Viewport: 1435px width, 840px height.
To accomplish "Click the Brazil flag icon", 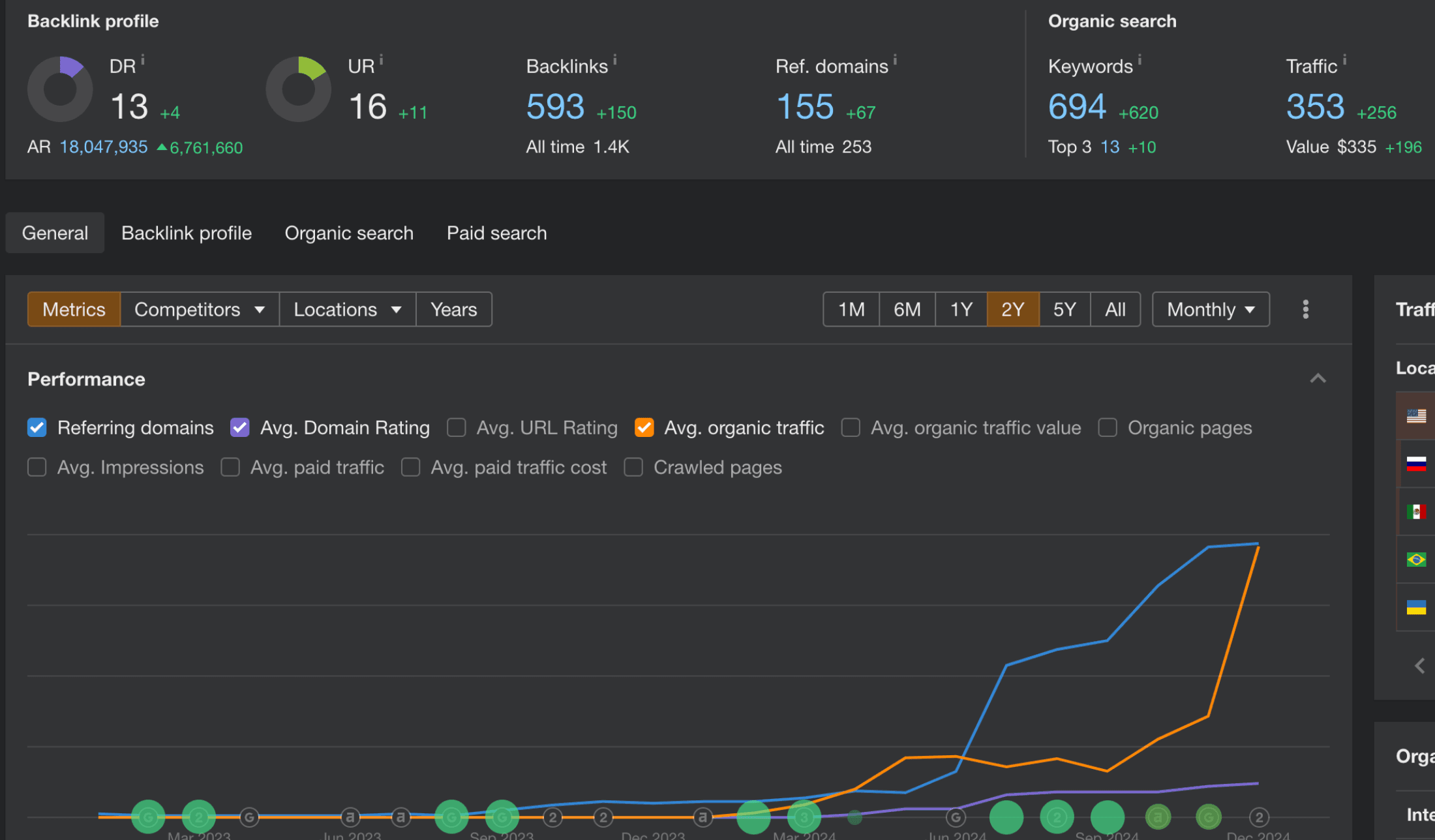I will (1416, 560).
